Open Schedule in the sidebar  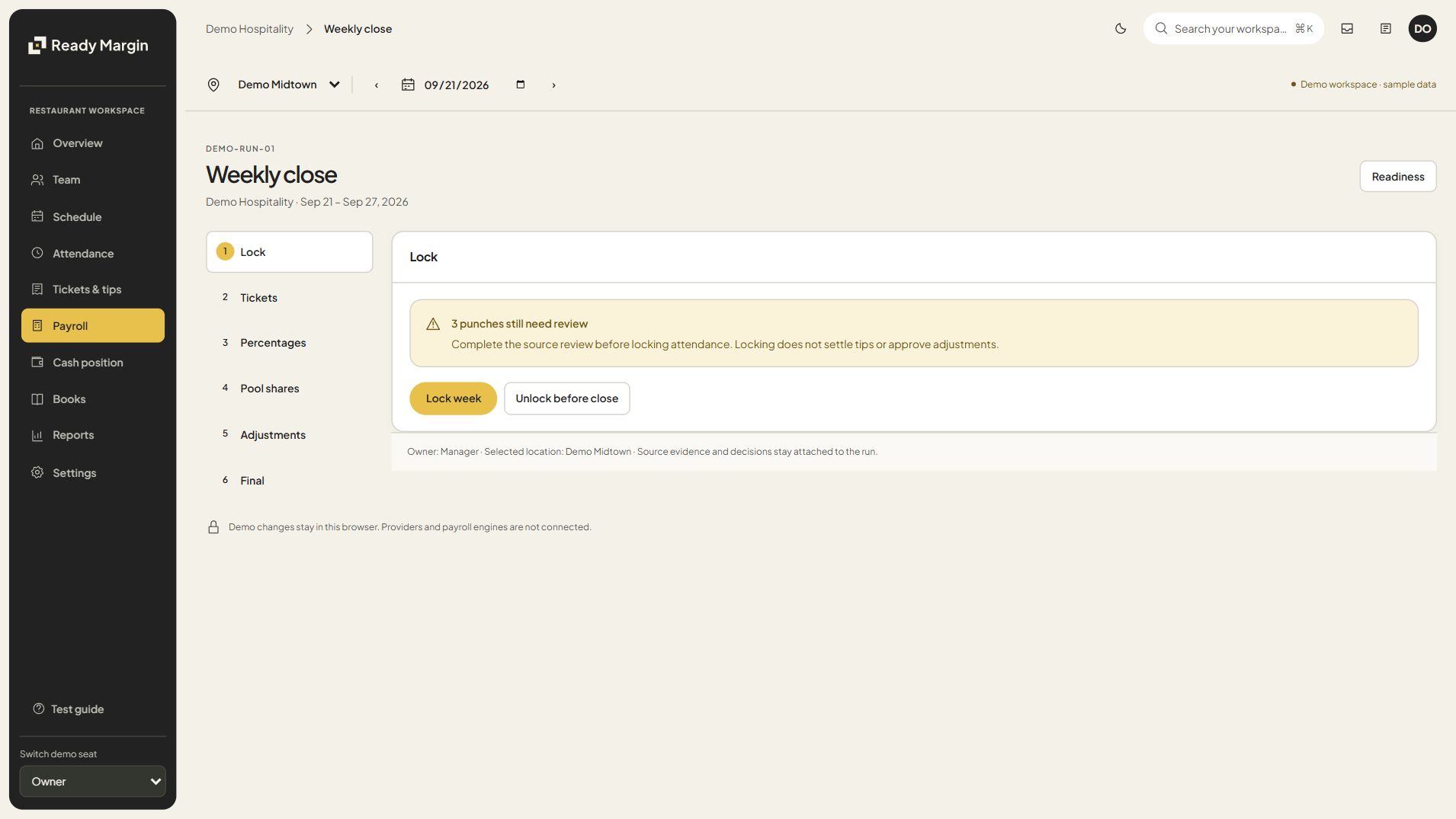pos(93,217)
